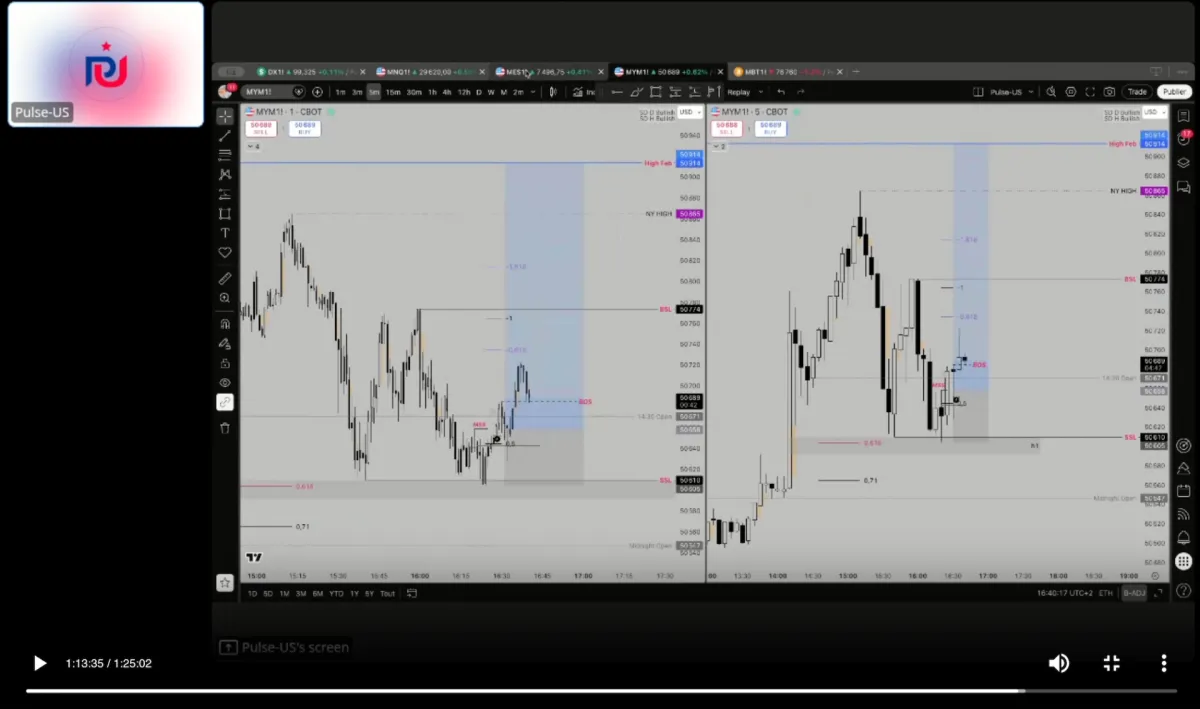Exit fullscreen video mode
The image size is (1200, 709).
tap(1111, 663)
